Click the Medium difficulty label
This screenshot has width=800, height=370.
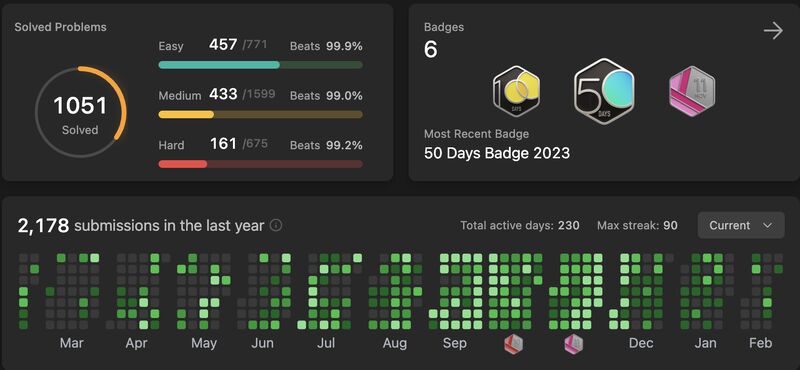point(180,95)
